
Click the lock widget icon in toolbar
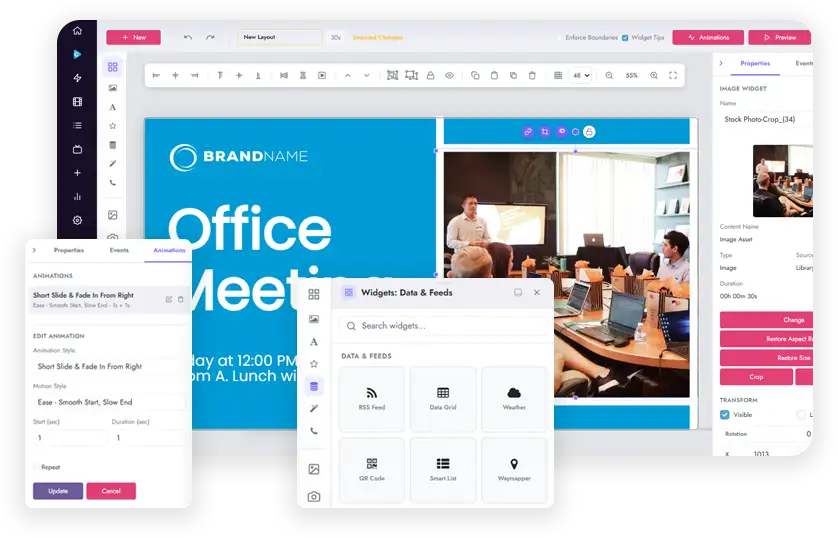pos(430,76)
